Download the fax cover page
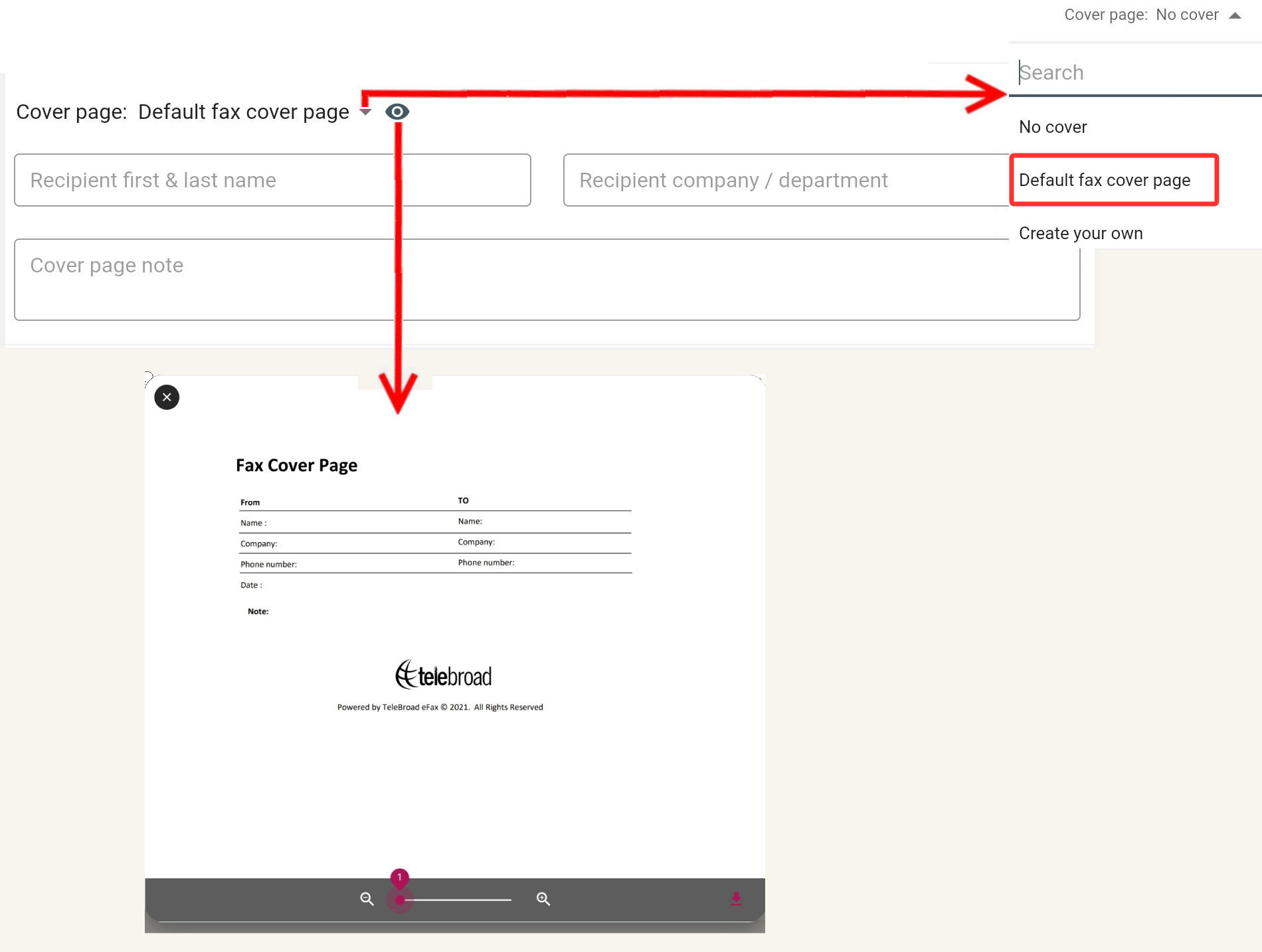1262x952 pixels. click(x=736, y=899)
